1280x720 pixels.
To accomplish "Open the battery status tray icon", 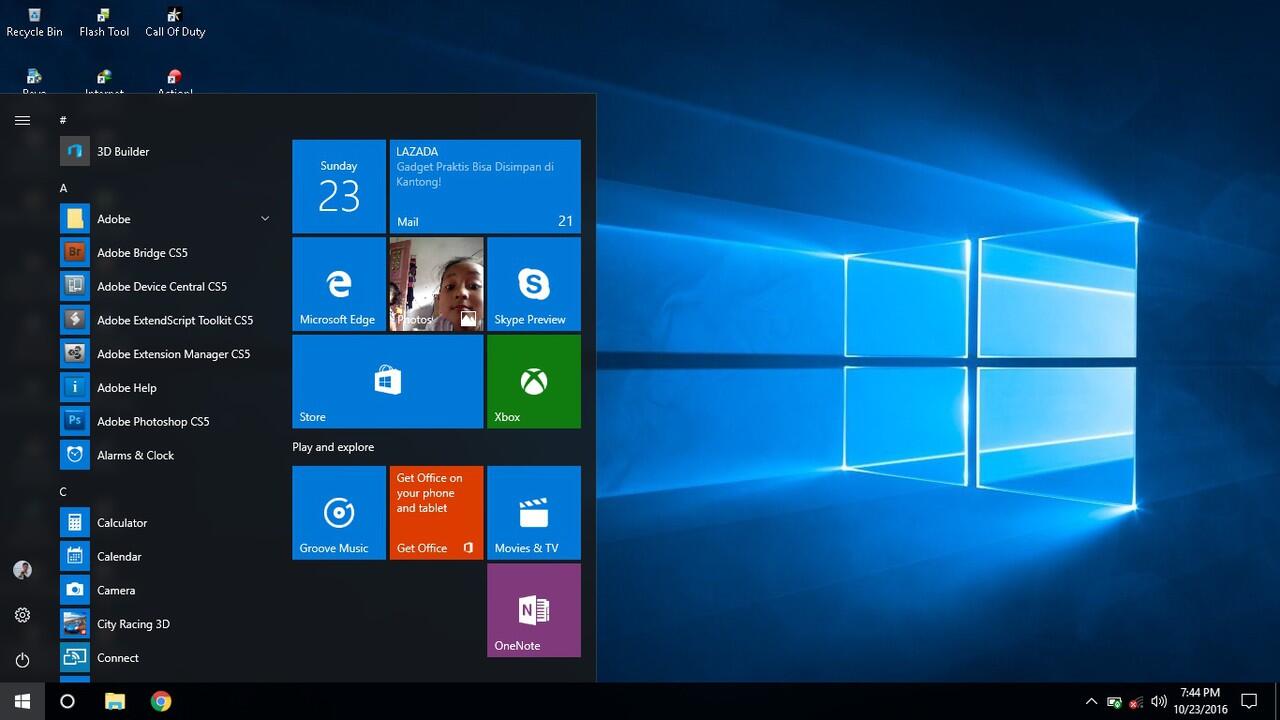I will pyautogui.click(x=1114, y=702).
